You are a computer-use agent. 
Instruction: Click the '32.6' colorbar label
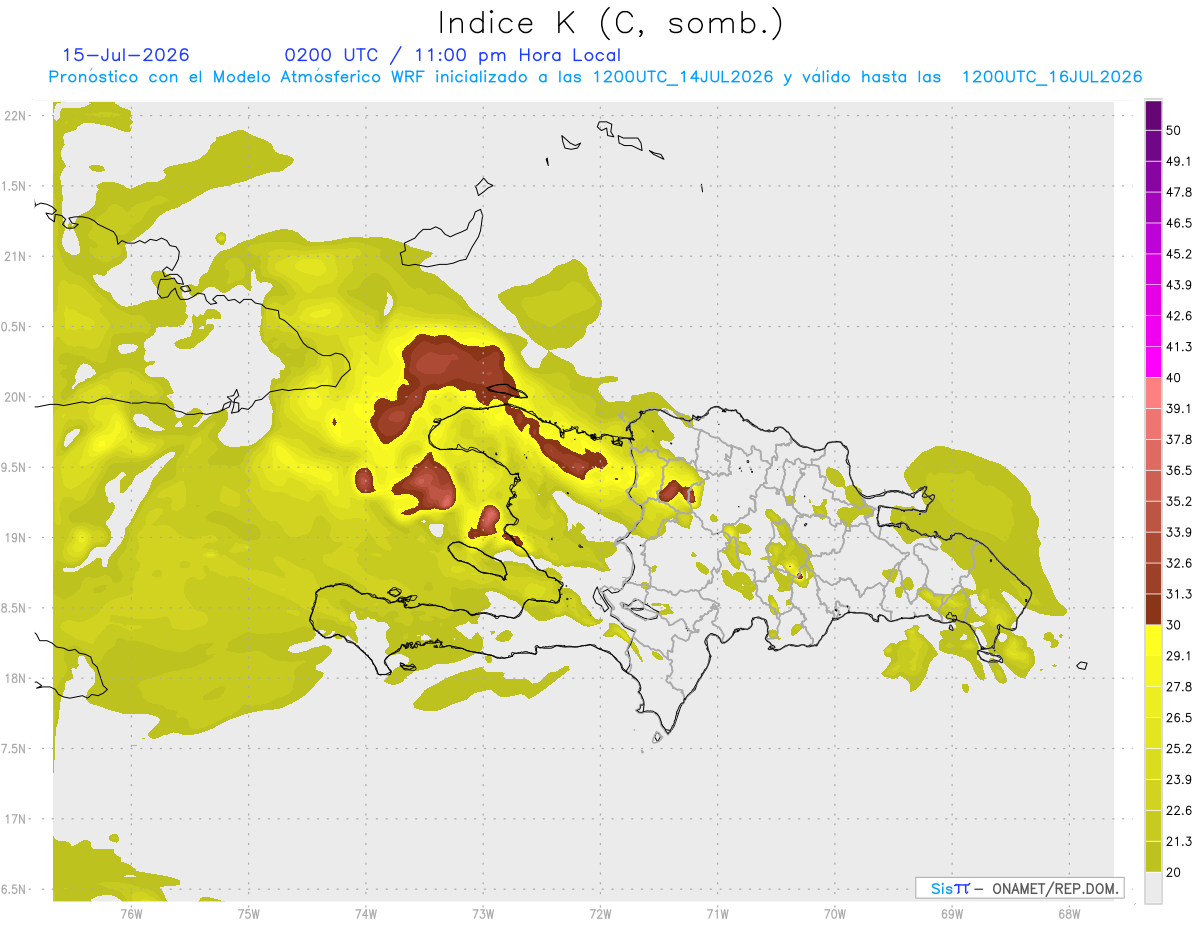[1179, 563]
